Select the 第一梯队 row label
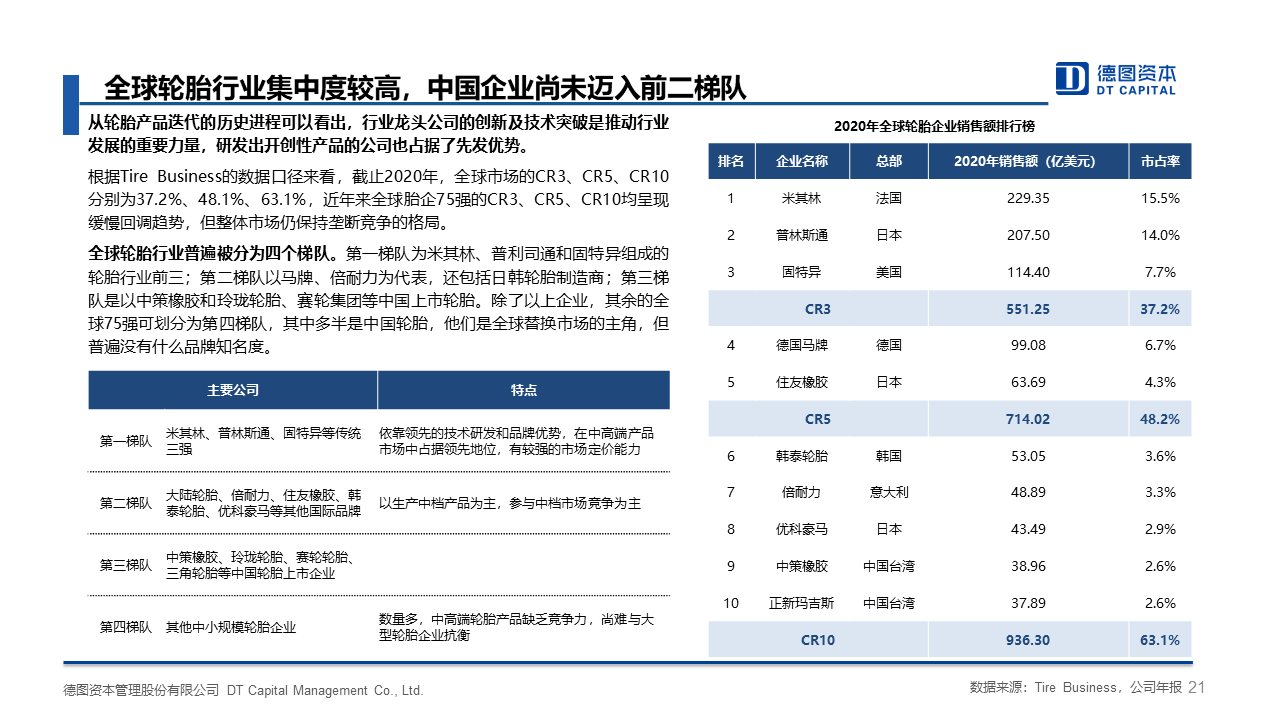Image resolution: width=1280 pixels, height=720 pixels. click(126, 441)
